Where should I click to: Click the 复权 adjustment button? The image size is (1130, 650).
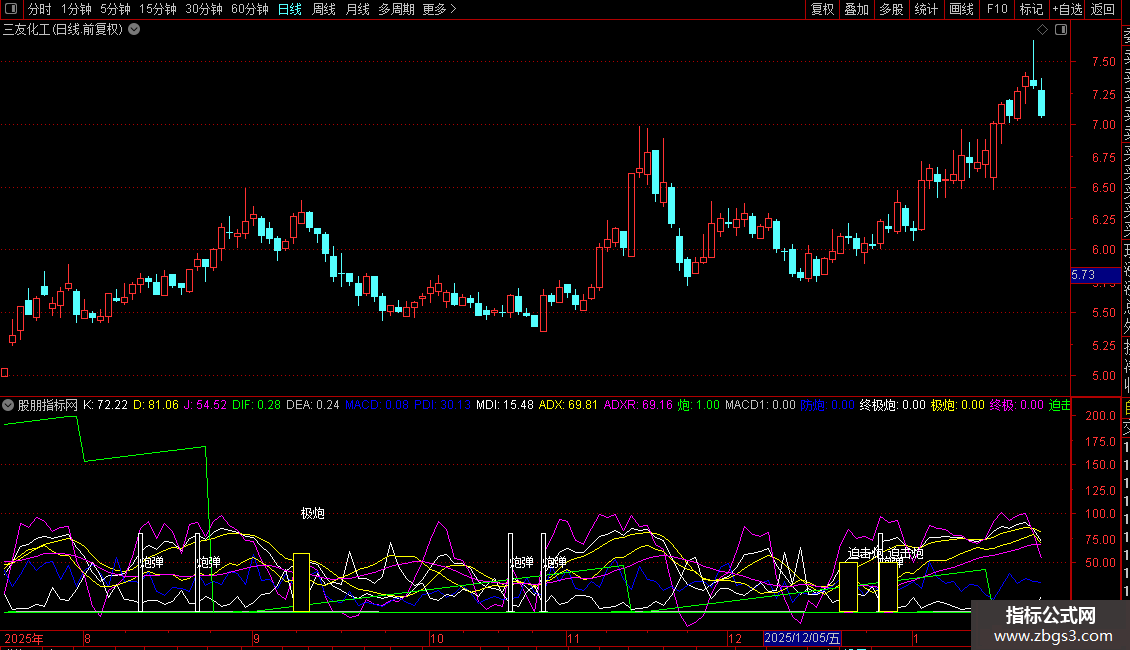(822, 9)
